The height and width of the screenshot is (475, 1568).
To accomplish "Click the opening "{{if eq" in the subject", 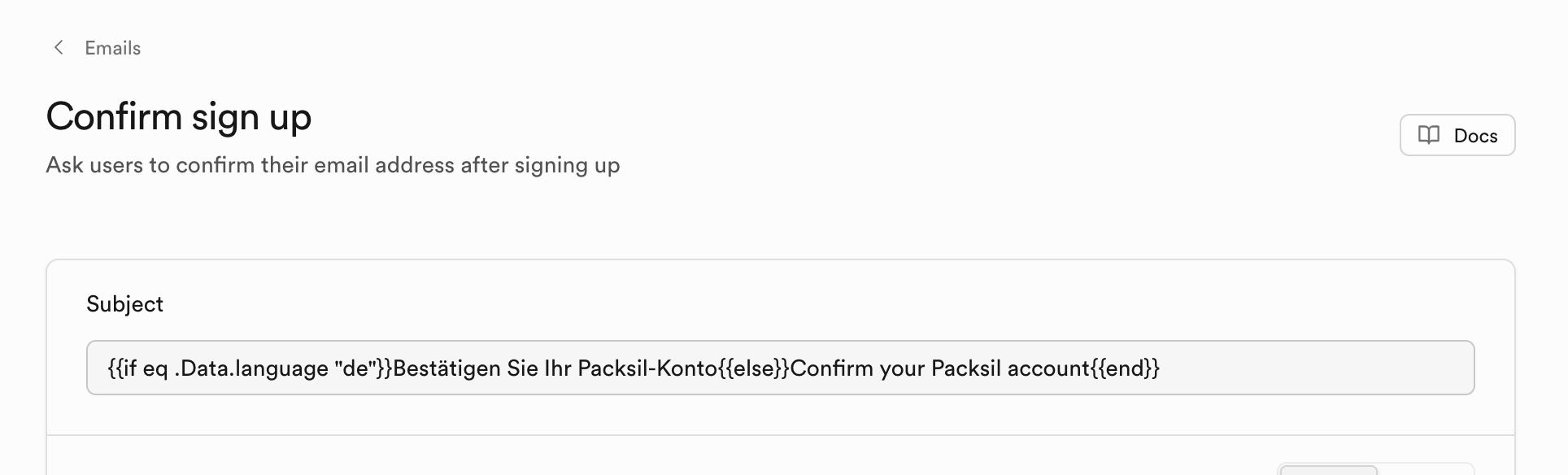I will tap(137, 368).
